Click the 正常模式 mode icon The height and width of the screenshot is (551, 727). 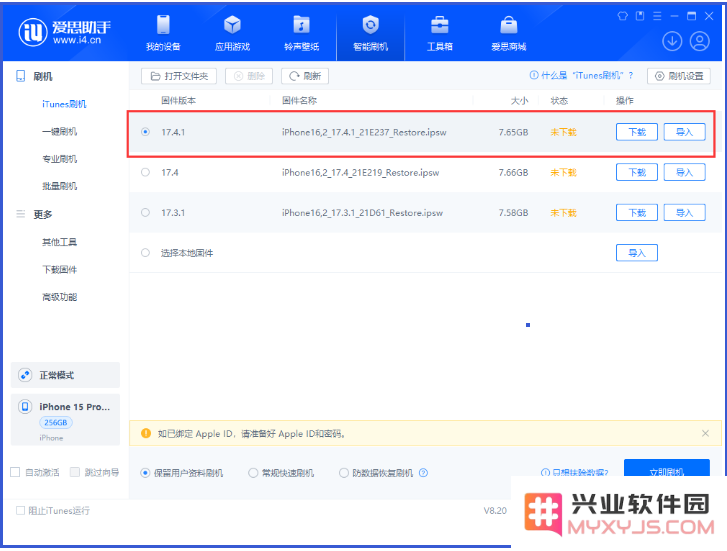point(25,375)
